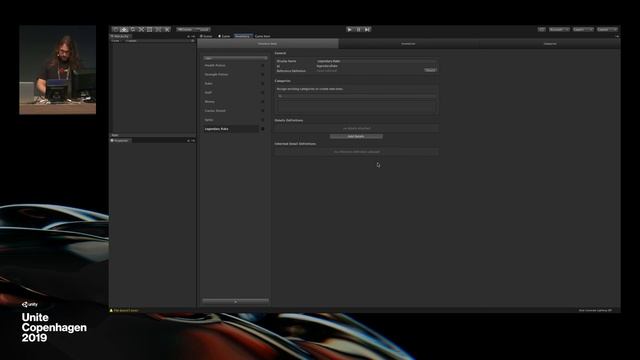The height and width of the screenshot is (360, 640).
Task: Click the Add Details button
Action: coord(356,136)
